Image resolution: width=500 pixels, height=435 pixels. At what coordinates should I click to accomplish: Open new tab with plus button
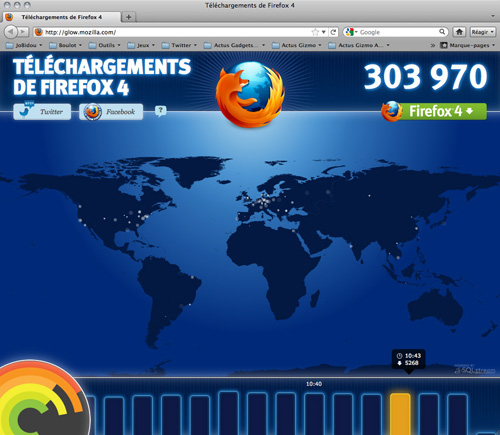click(x=128, y=17)
